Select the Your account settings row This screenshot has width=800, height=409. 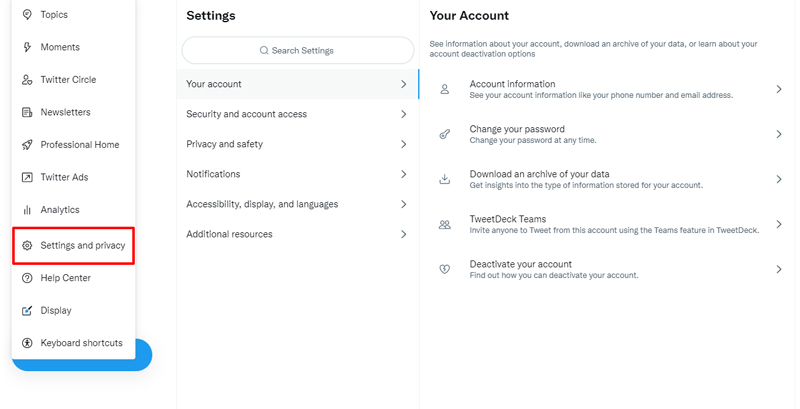coord(297,84)
